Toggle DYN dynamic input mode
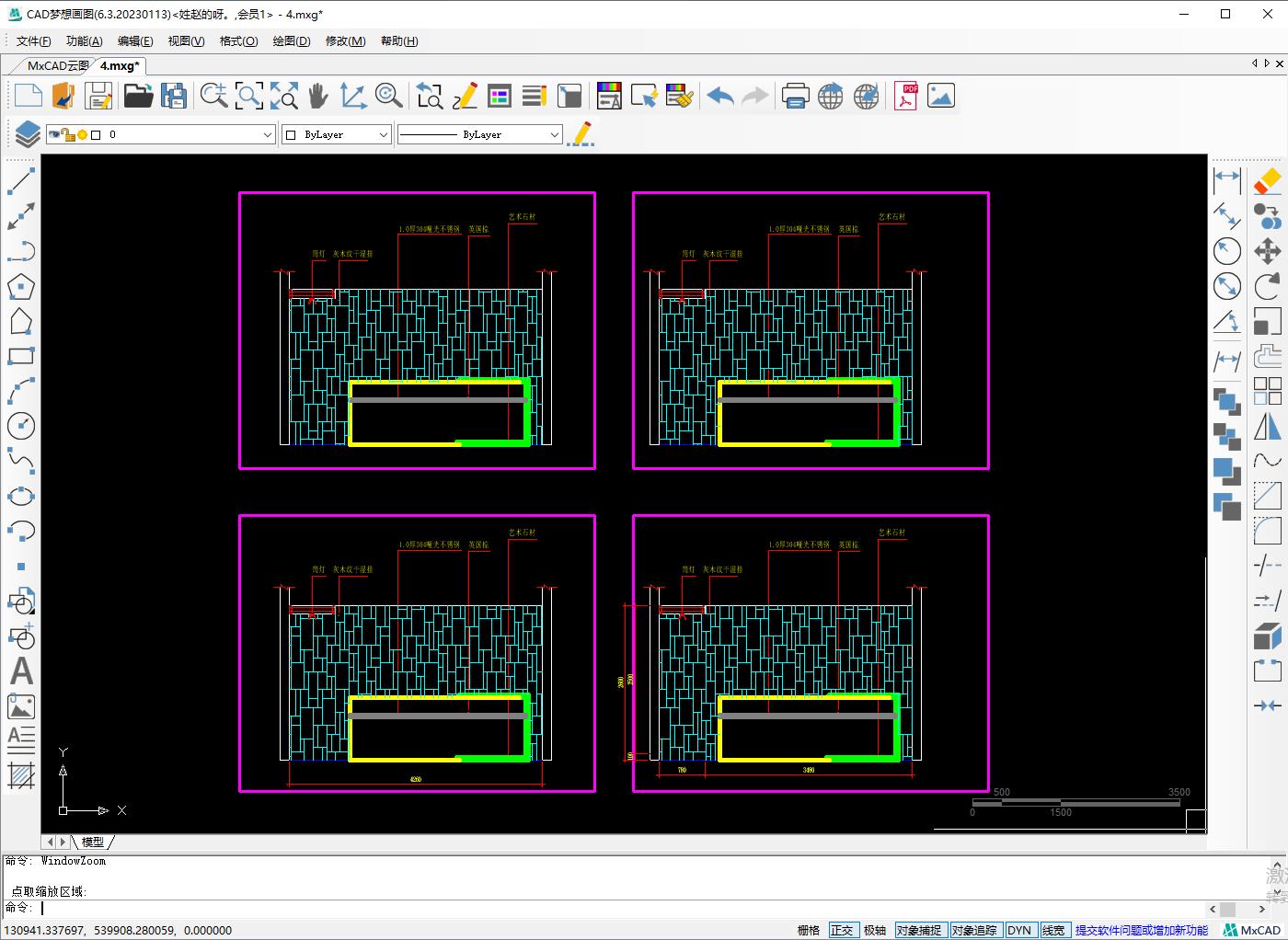 point(1021,930)
